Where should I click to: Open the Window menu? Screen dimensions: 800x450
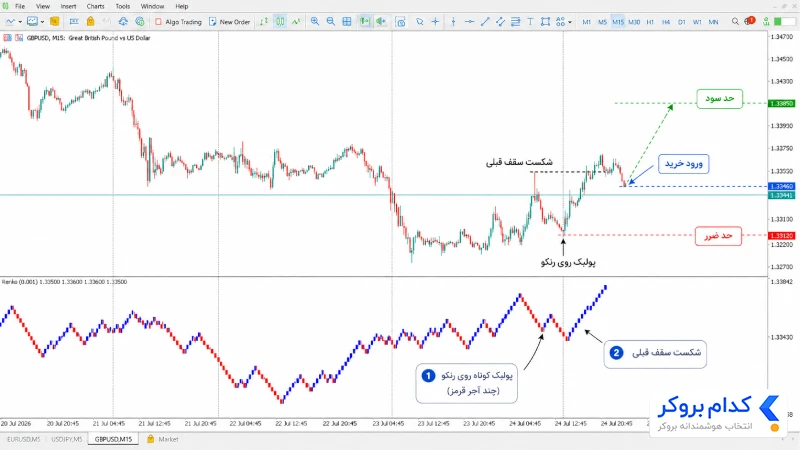pyautogui.click(x=152, y=6)
